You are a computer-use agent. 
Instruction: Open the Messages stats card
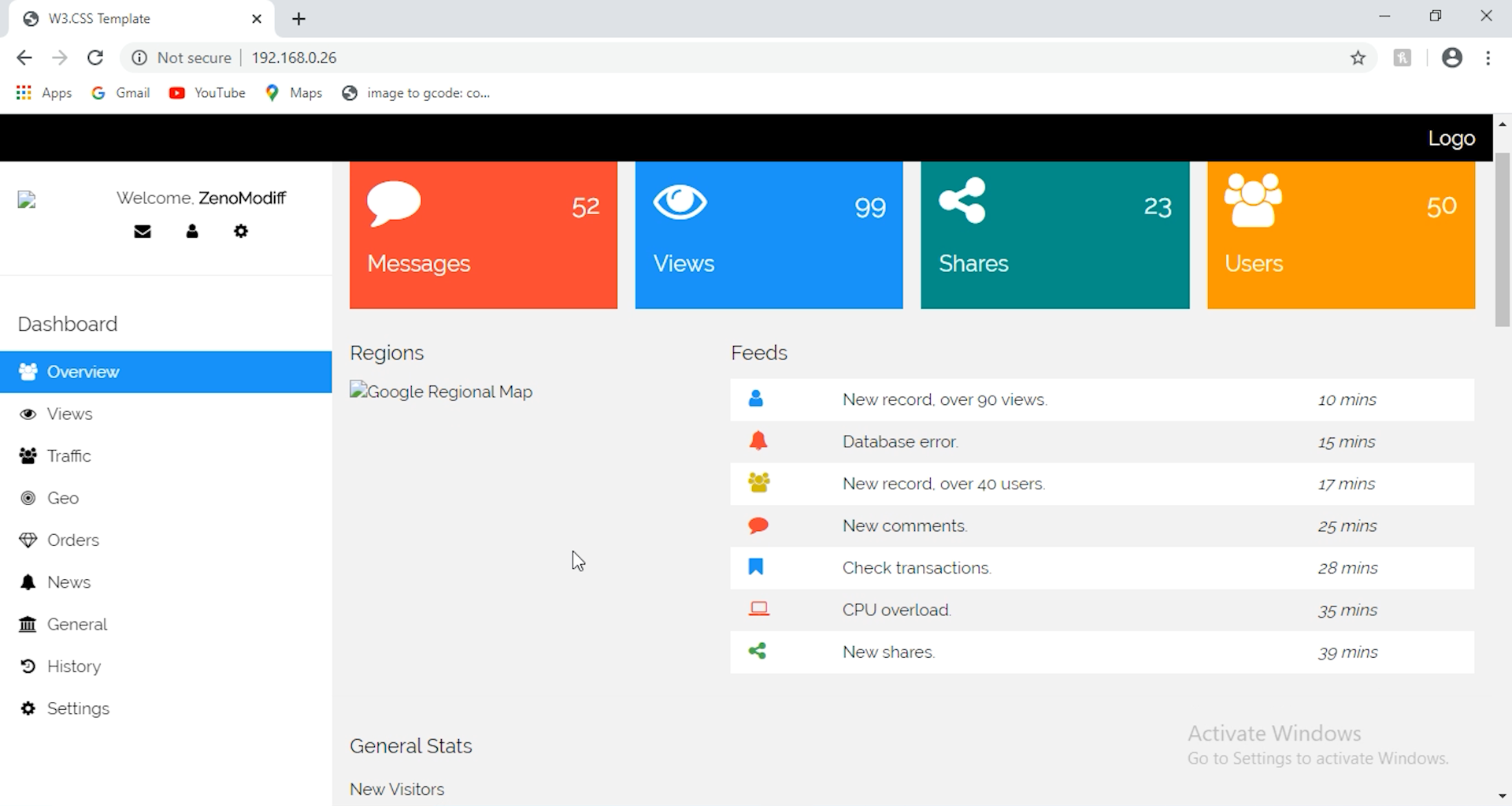[x=483, y=234]
